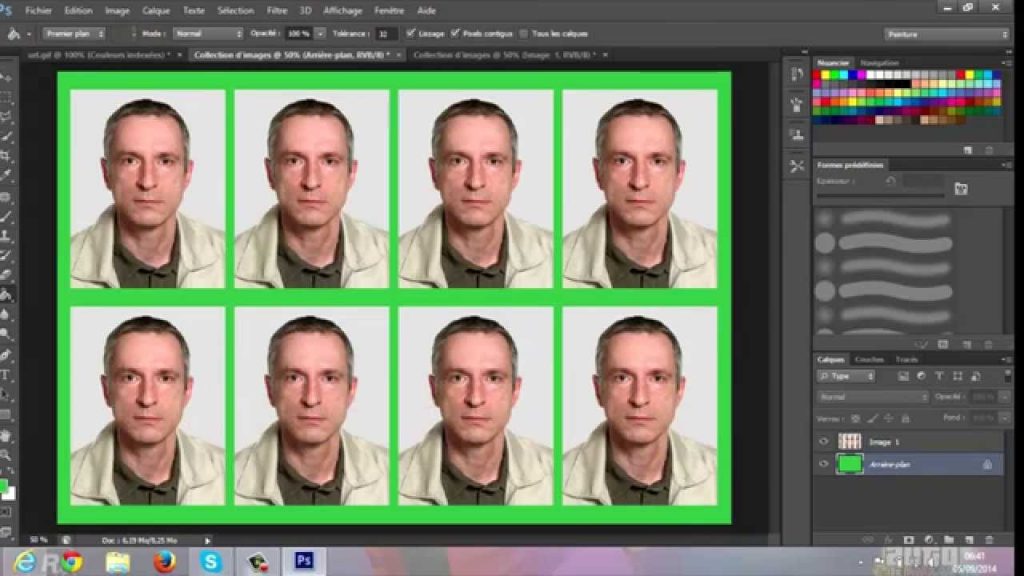Switch to the Couches tab
Viewport: 1024px width, 576px height.
coord(869,359)
